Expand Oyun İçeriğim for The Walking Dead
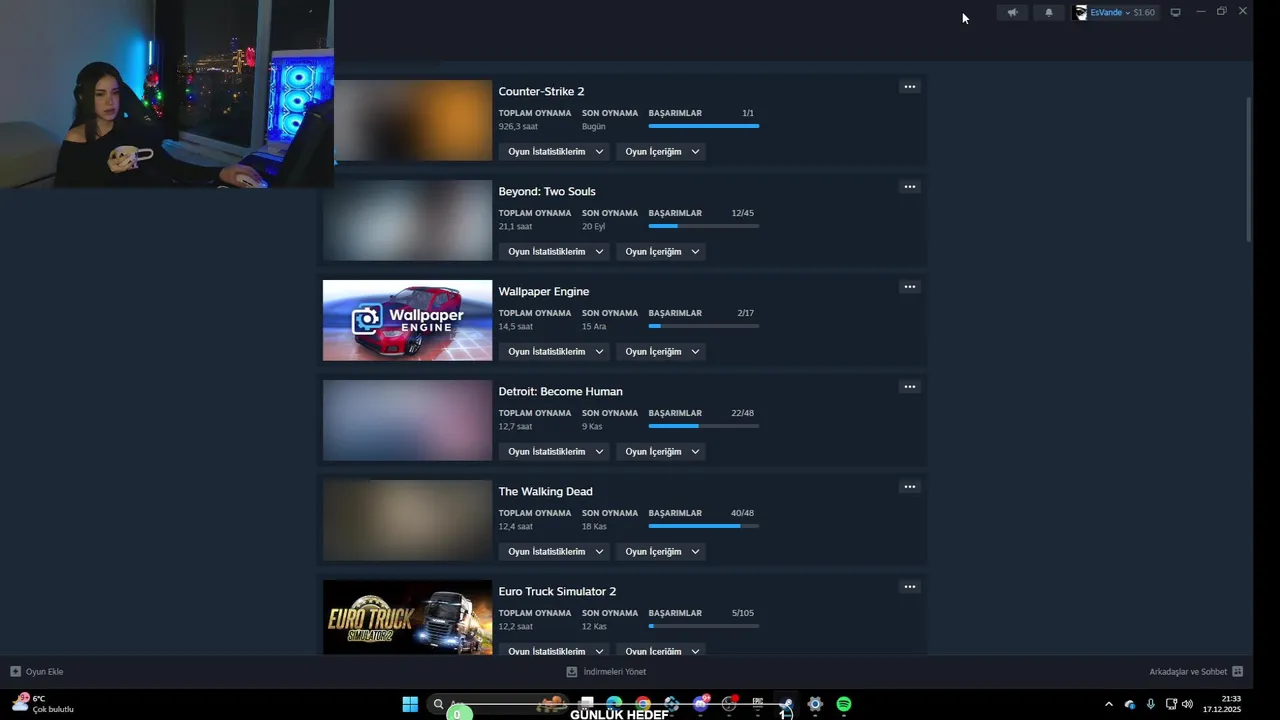This screenshot has height=720, width=1280. coord(661,552)
